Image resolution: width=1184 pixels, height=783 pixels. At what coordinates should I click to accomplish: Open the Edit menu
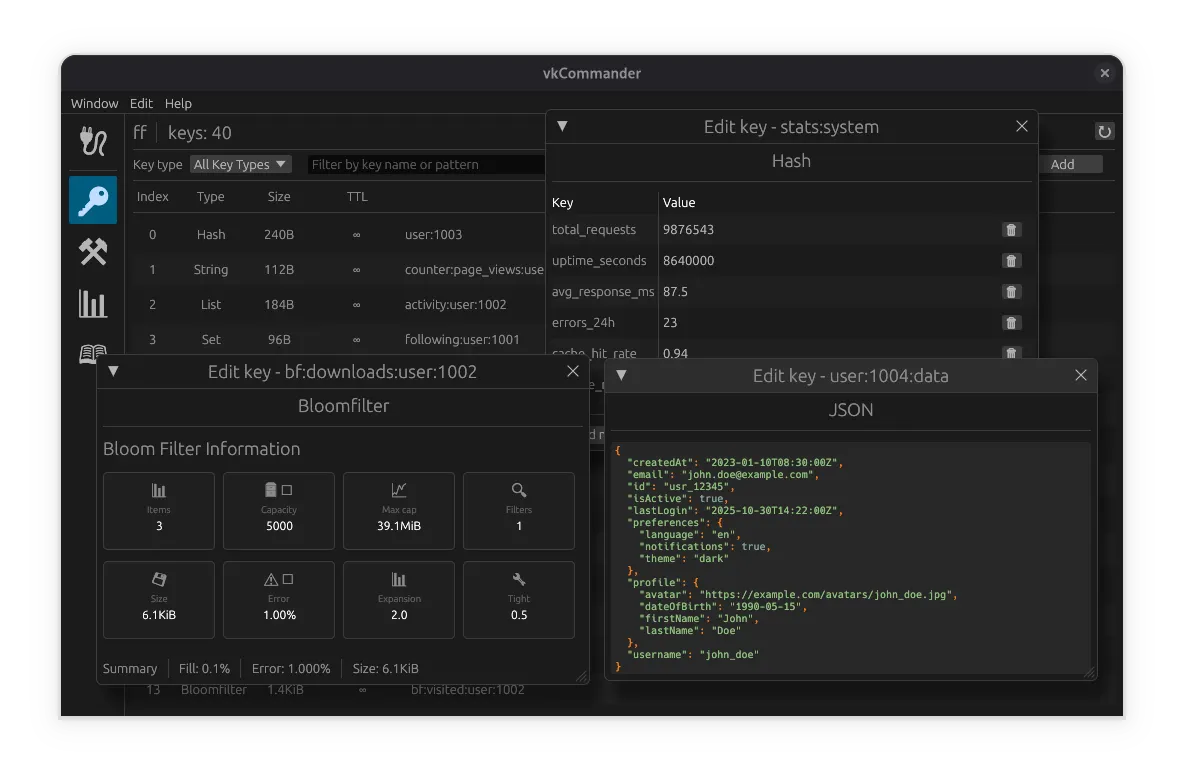coord(141,103)
